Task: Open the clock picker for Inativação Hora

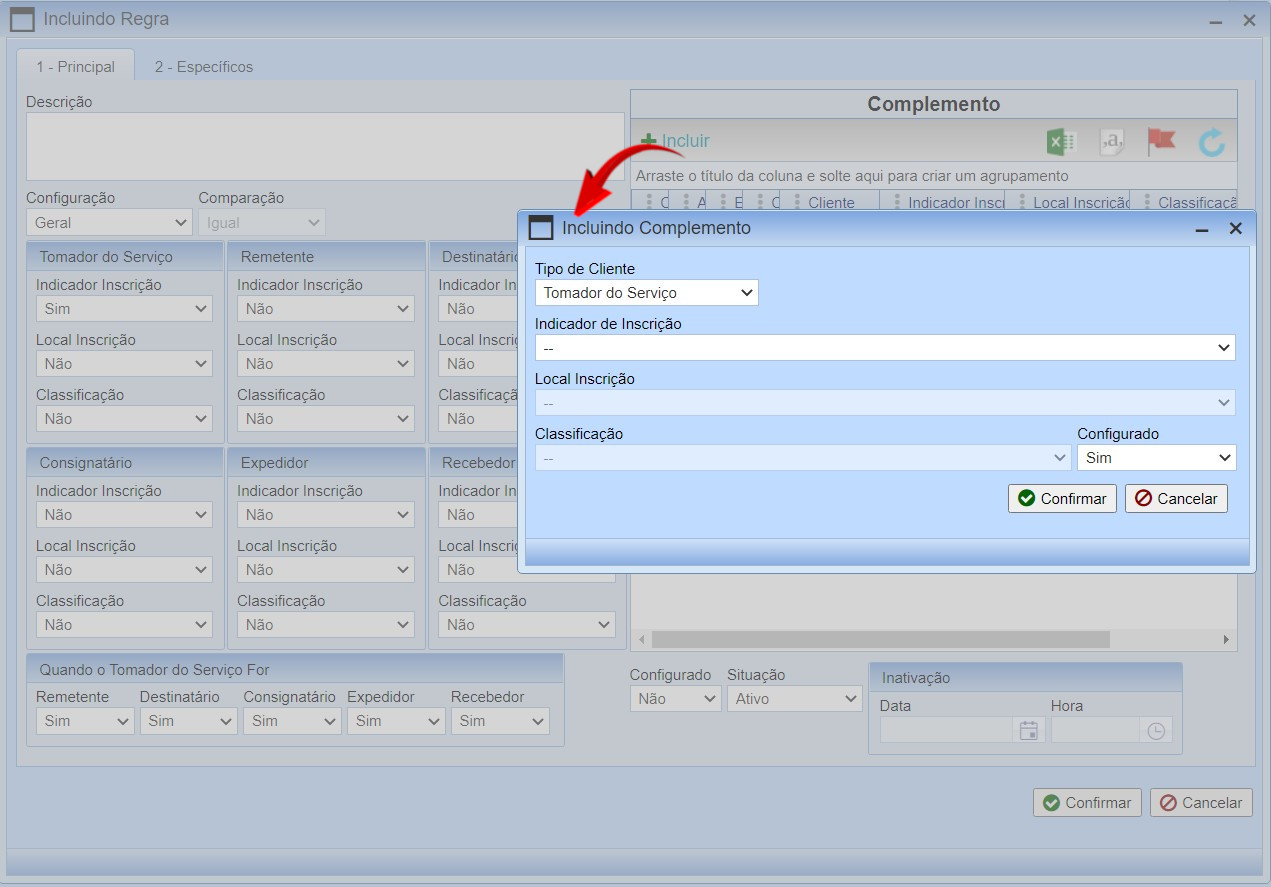Action: click(1156, 731)
